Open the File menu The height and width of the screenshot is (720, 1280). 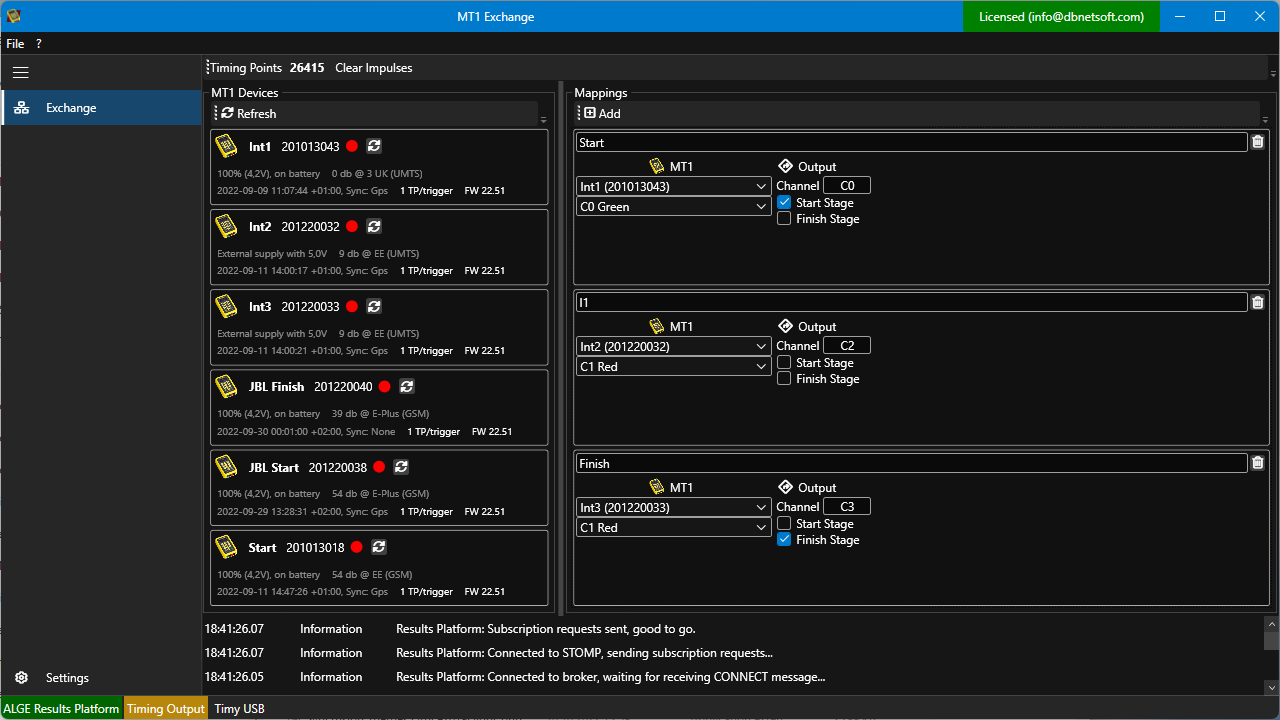15,44
